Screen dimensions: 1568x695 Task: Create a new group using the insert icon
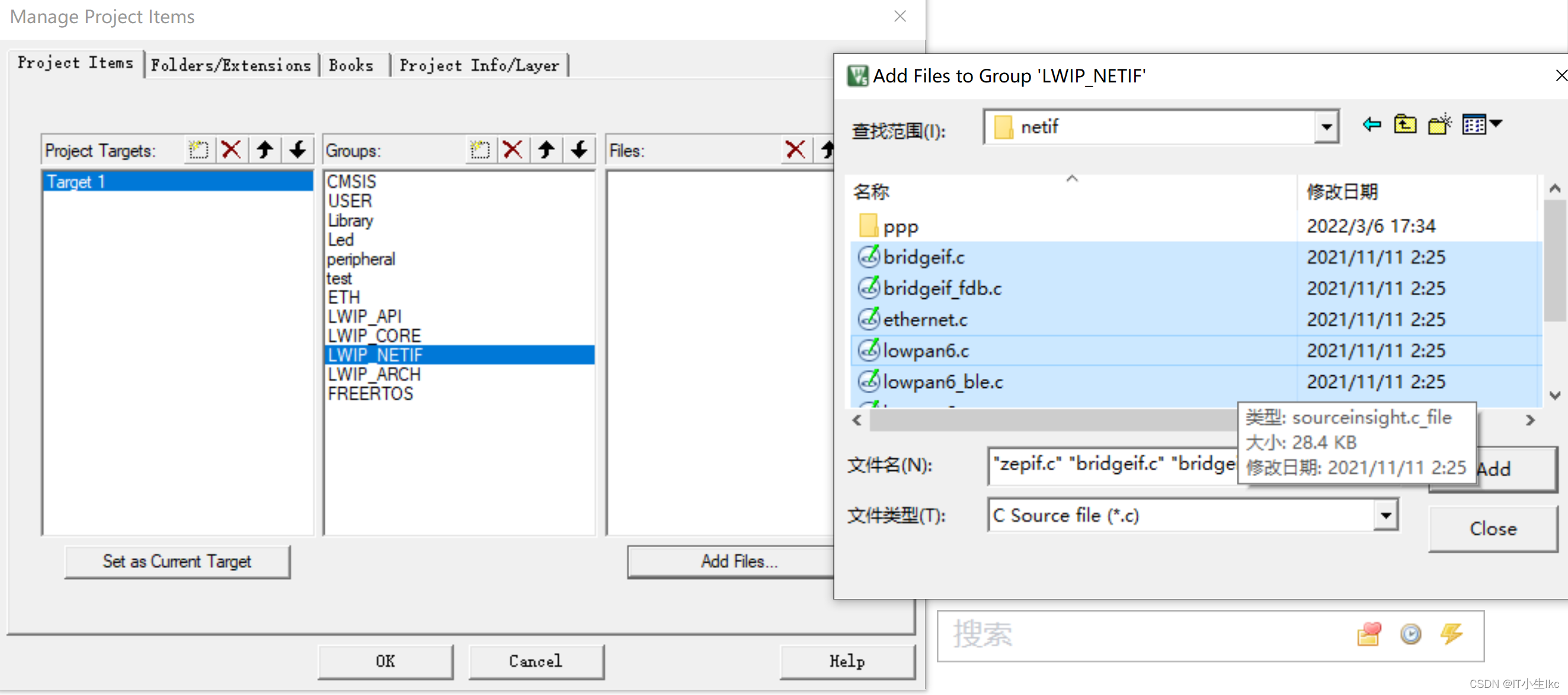pyautogui.click(x=481, y=150)
